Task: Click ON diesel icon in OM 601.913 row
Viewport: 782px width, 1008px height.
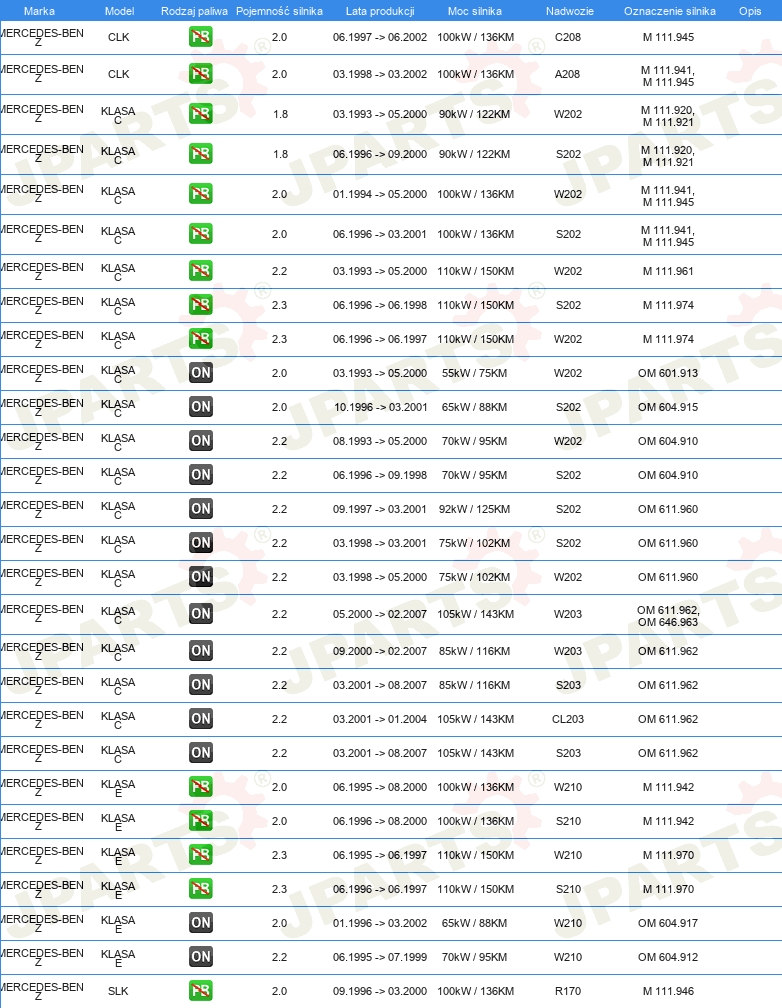Action: tap(201, 373)
